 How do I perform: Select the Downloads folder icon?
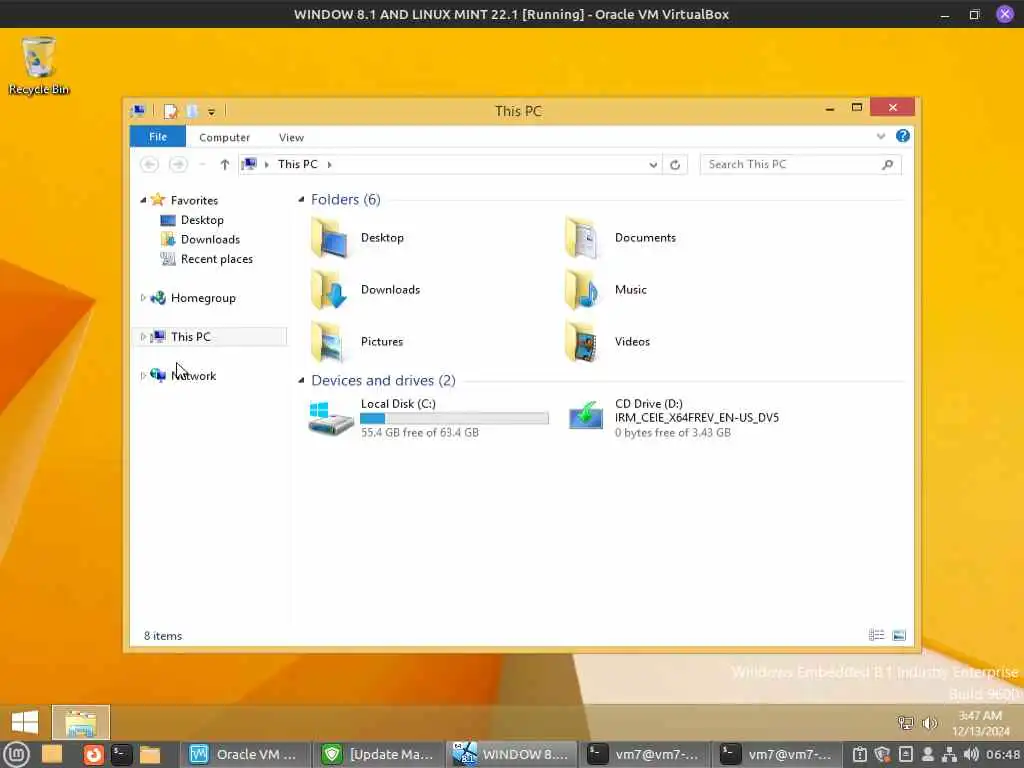tap(330, 290)
